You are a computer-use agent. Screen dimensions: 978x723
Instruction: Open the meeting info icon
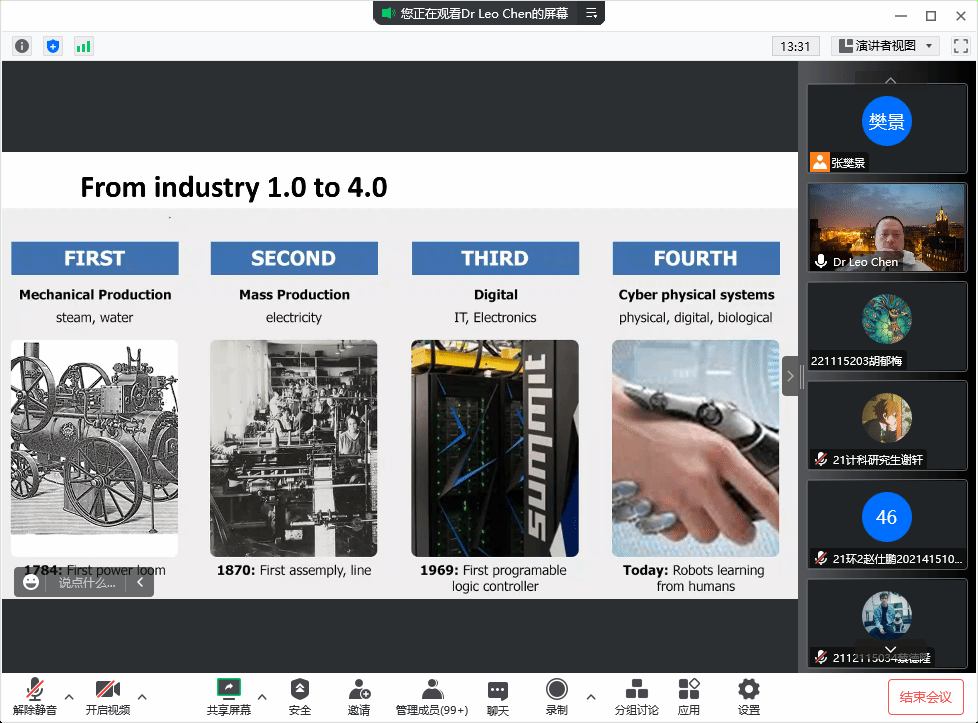[22, 46]
